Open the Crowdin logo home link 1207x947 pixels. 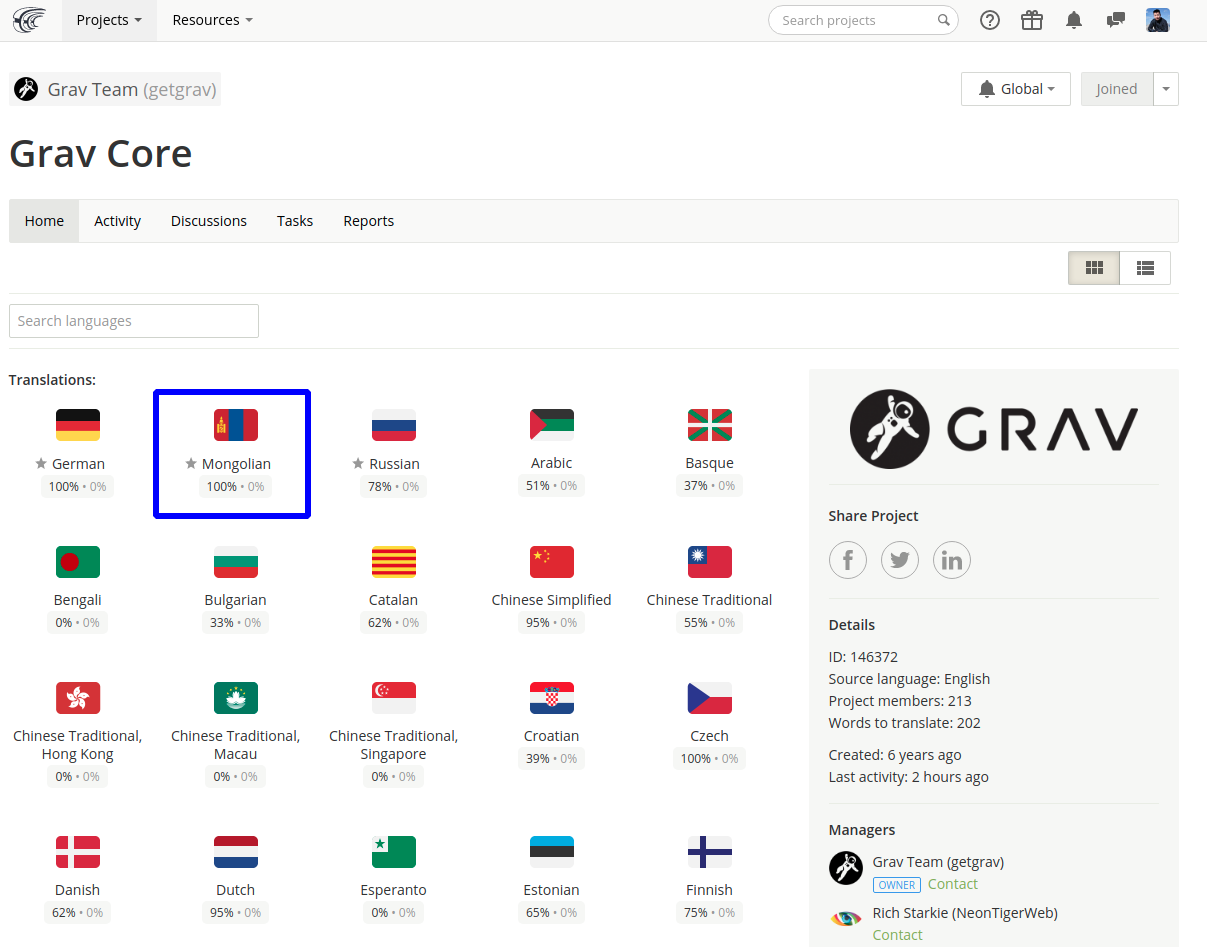tap(29, 20)
